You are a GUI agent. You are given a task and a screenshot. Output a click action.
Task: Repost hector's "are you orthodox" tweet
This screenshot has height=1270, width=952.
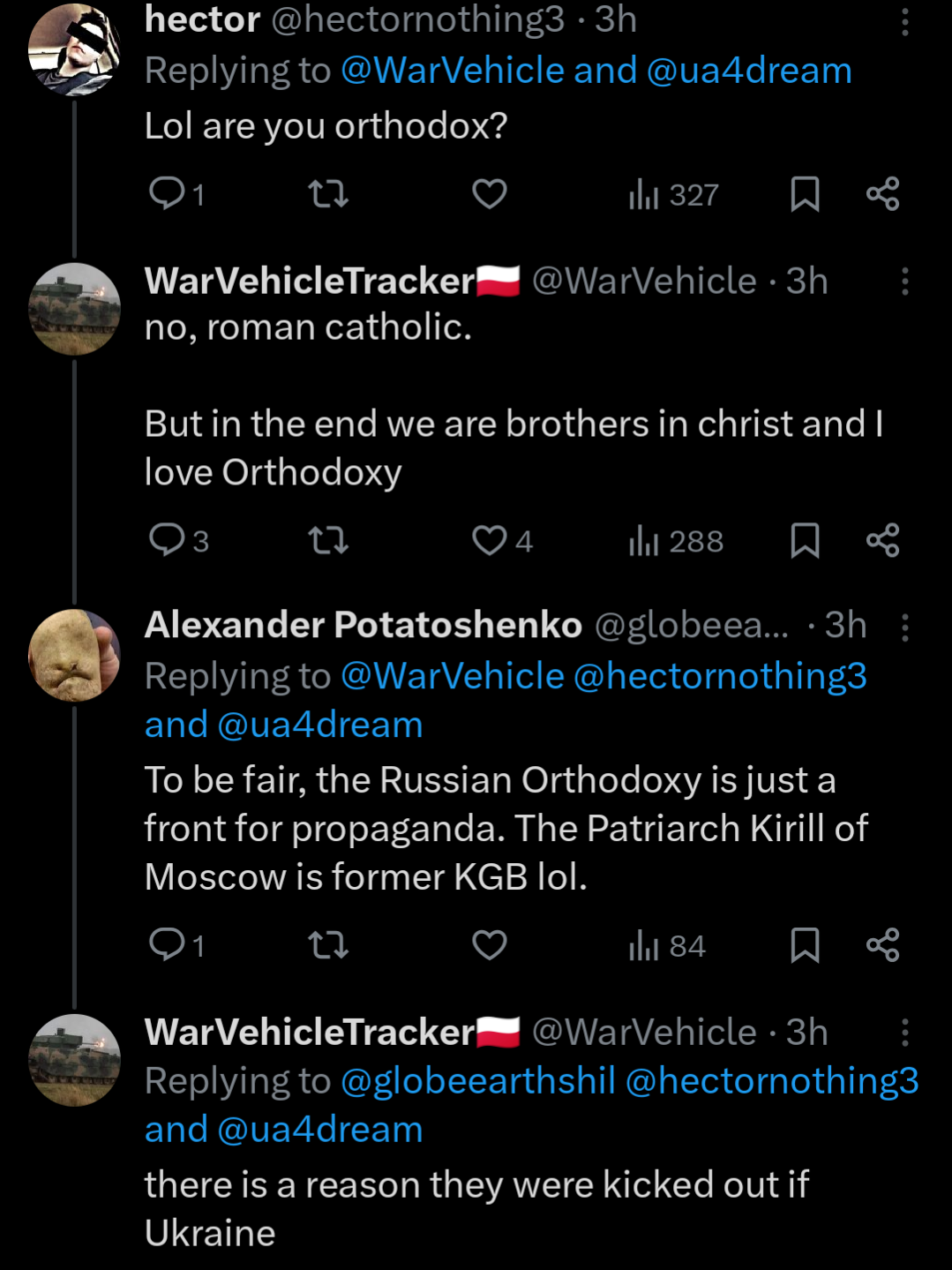328,193
